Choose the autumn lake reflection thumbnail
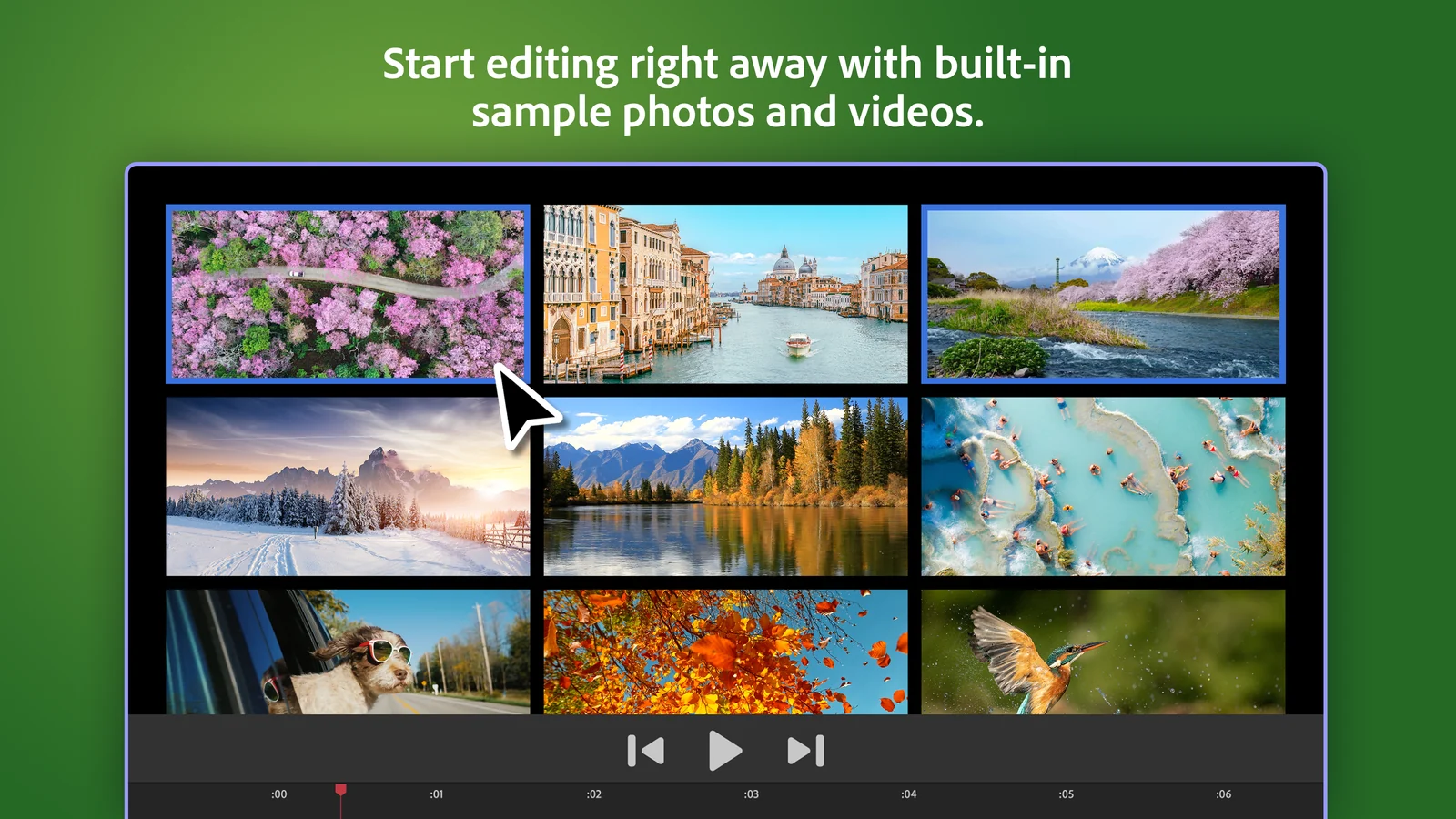This screenshot has width=1456, height=819. [x=725, y=486]
